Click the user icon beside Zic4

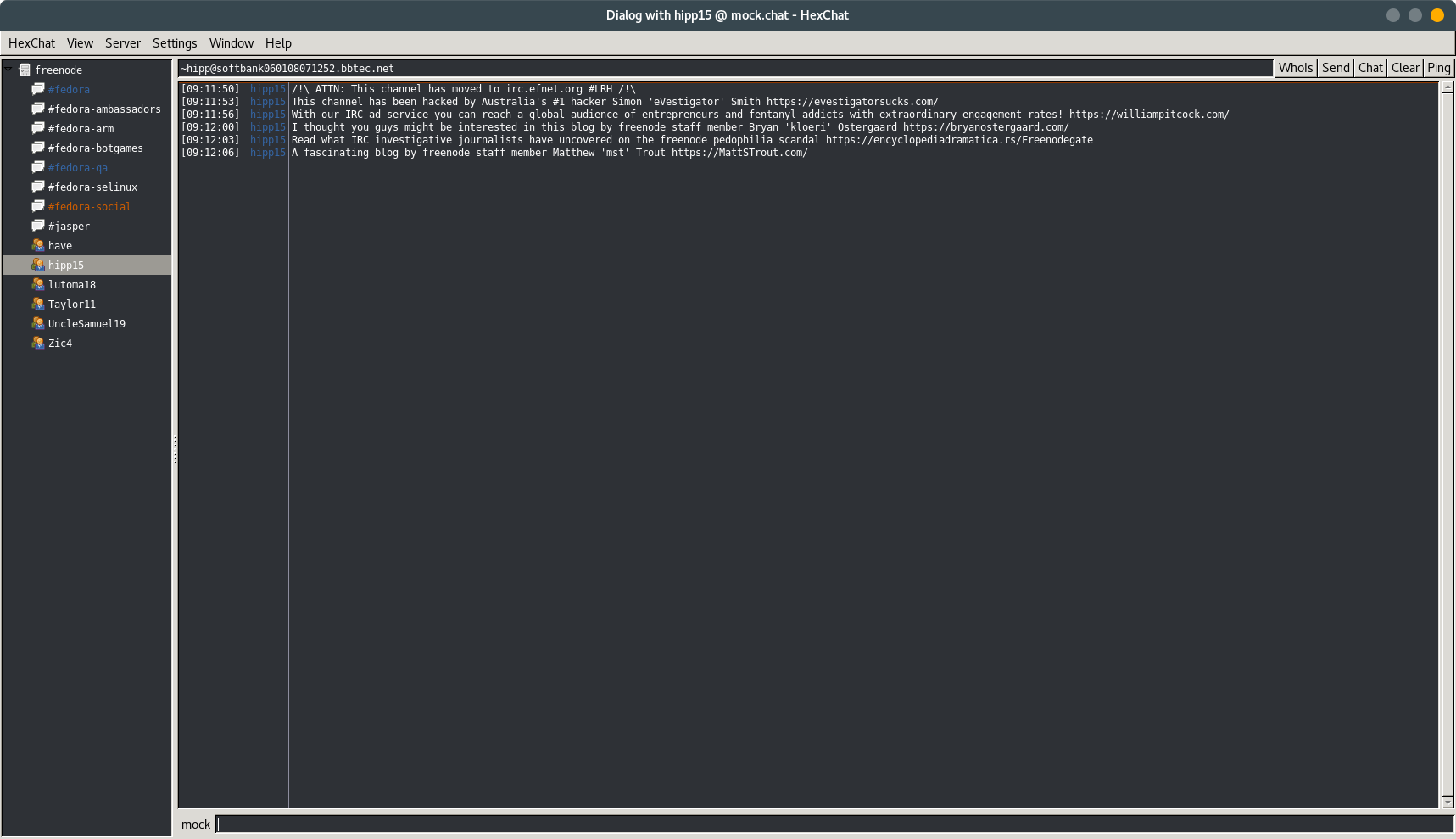38,343
